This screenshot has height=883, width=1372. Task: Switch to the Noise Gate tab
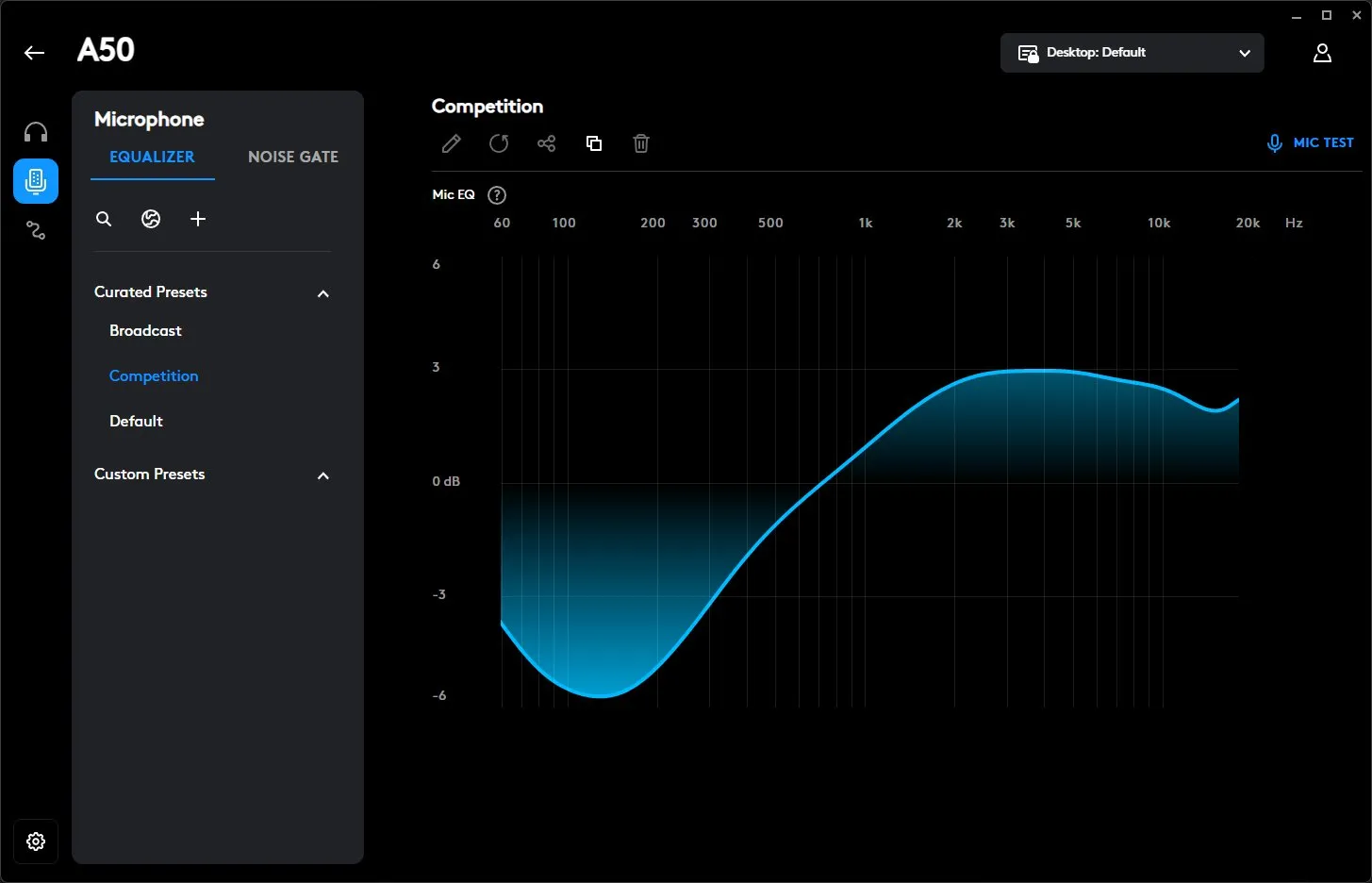[x=292, y=157]
